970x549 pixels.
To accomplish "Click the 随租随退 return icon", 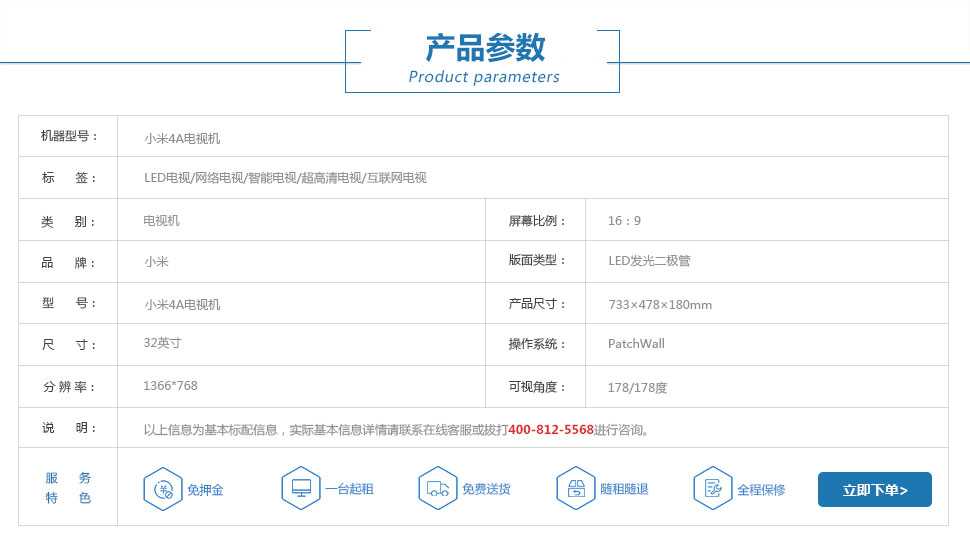I will [576, 488].
